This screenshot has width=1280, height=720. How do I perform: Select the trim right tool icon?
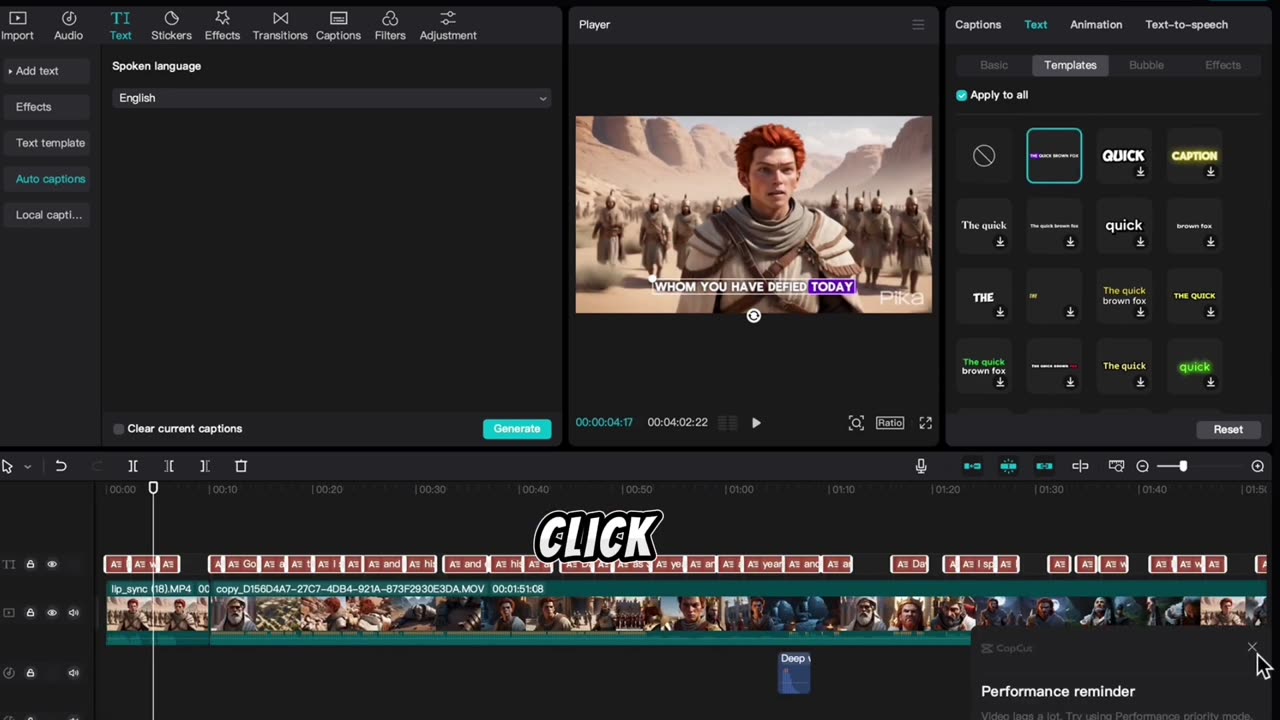click(x=204, y=466)
